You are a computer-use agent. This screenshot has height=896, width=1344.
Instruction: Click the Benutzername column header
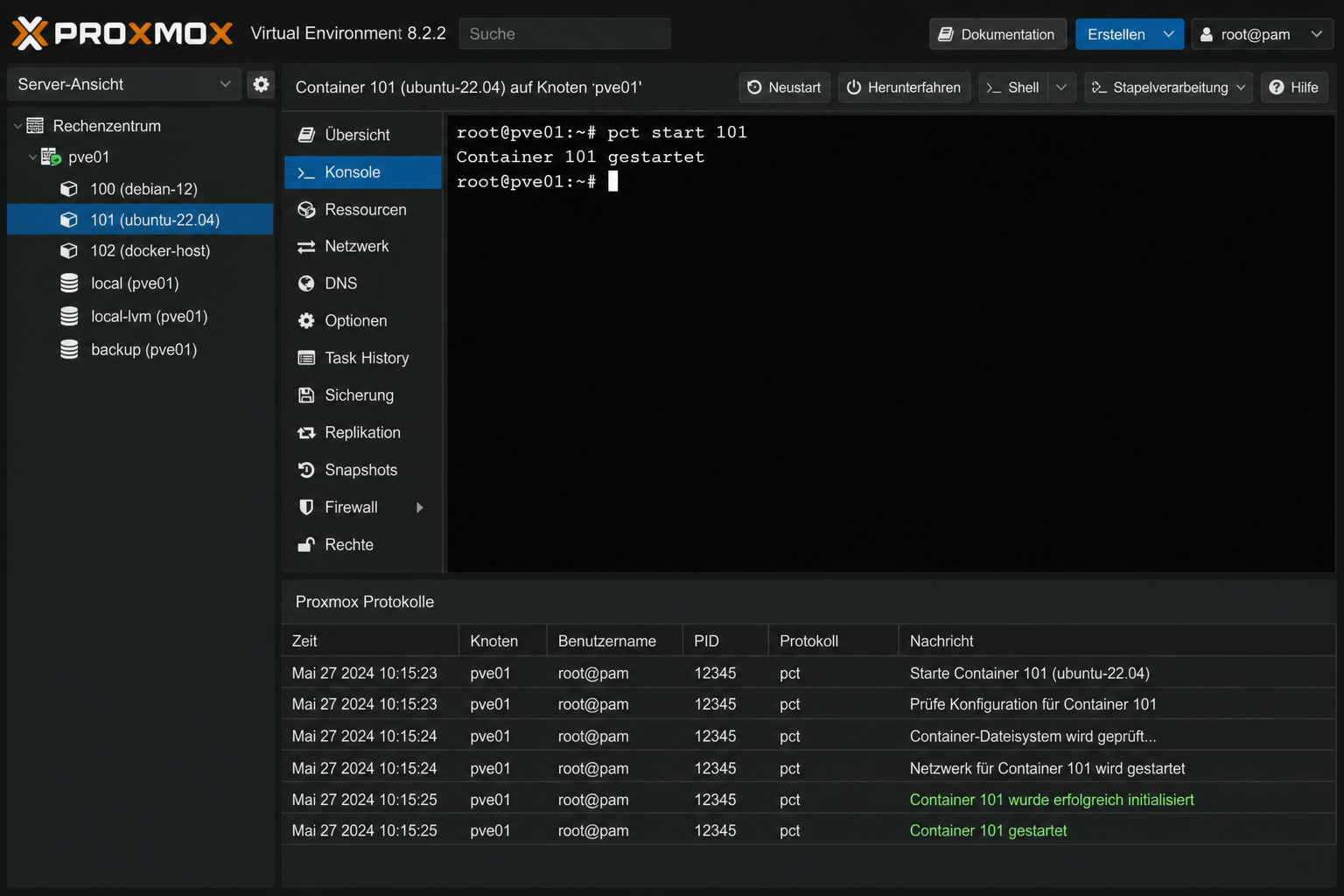[x=615, y=641]
